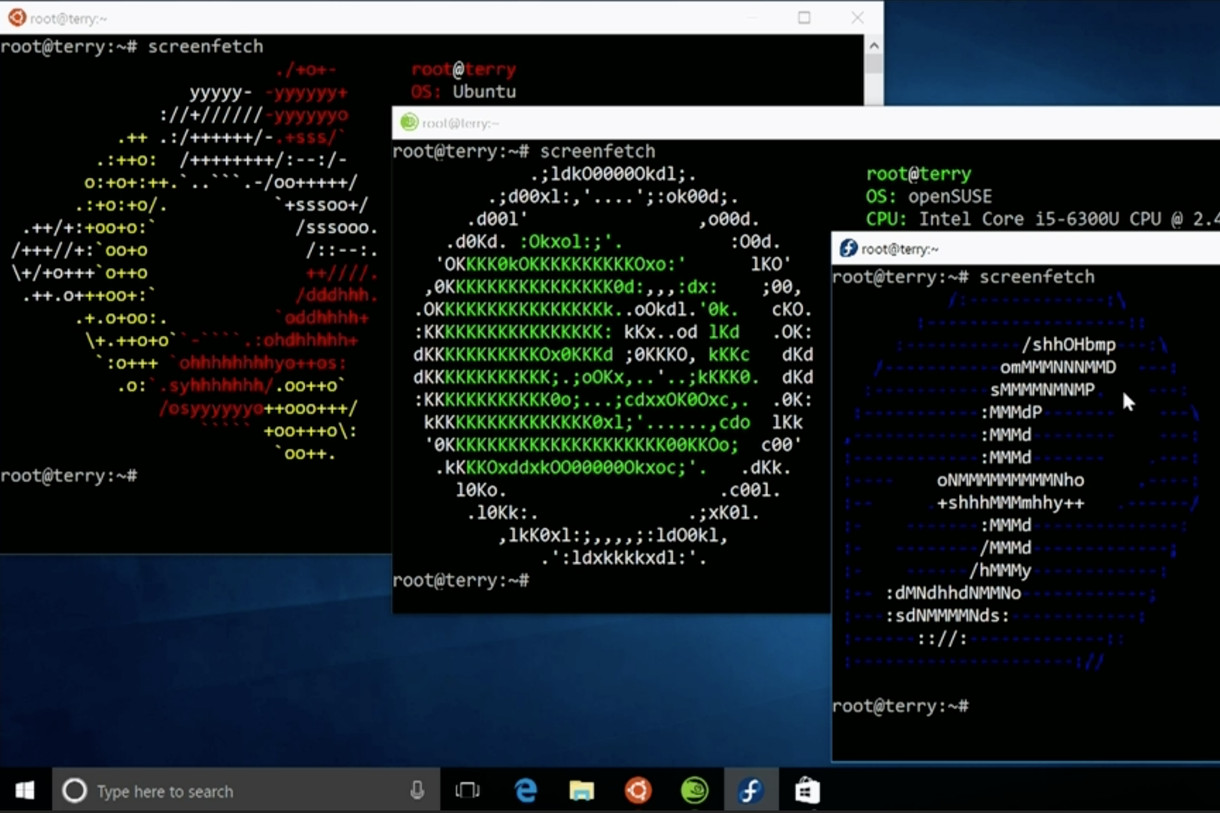Switch to openSUSE via its taskbar icon
The height and width of the screenshot is (813, 1220).
694,791
